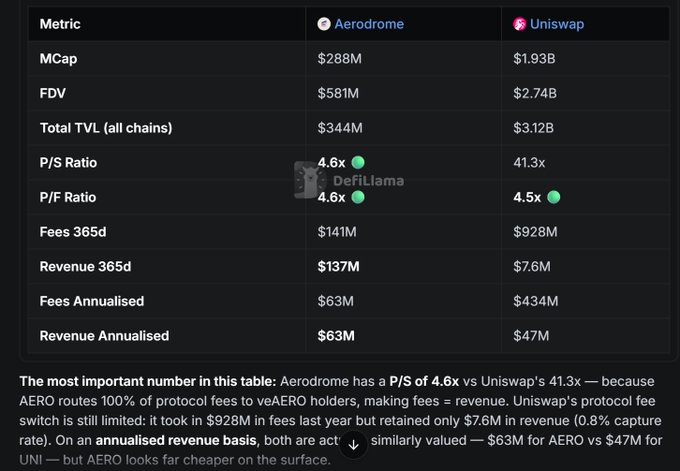Click Uniswap Fees 365d value $928M in table
Image resolution: width=680 pixels, height=471 pixels.
(x=535, y=232)
